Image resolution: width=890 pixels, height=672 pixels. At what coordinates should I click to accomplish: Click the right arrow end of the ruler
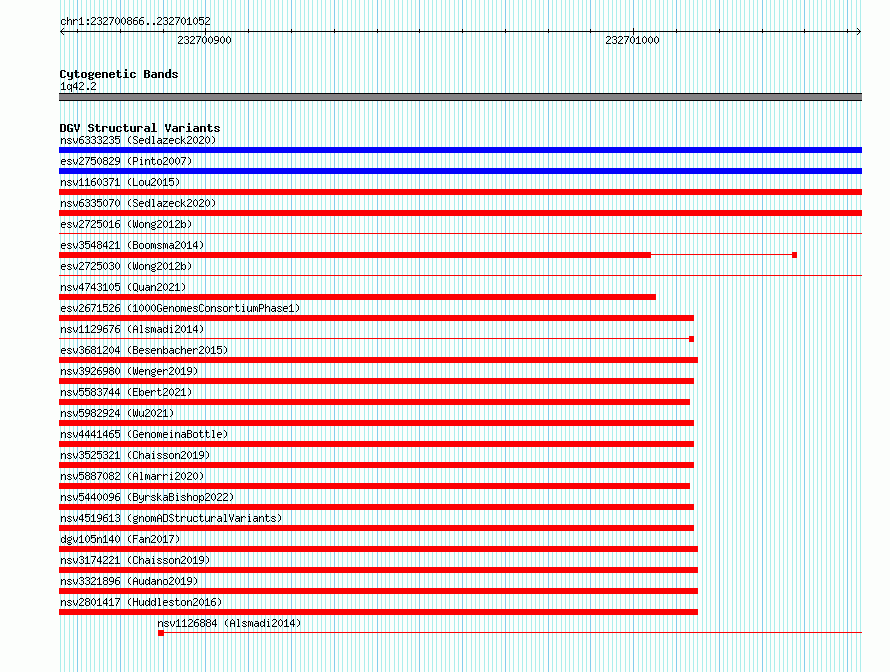point(859,32)
